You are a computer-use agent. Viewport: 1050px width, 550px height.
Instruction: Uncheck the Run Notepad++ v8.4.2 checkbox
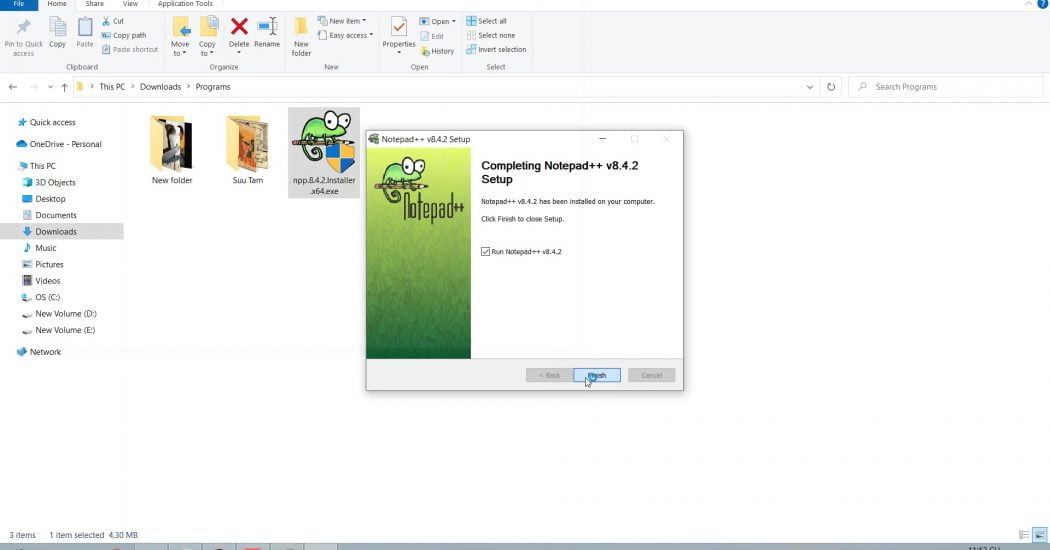[485, 252]
